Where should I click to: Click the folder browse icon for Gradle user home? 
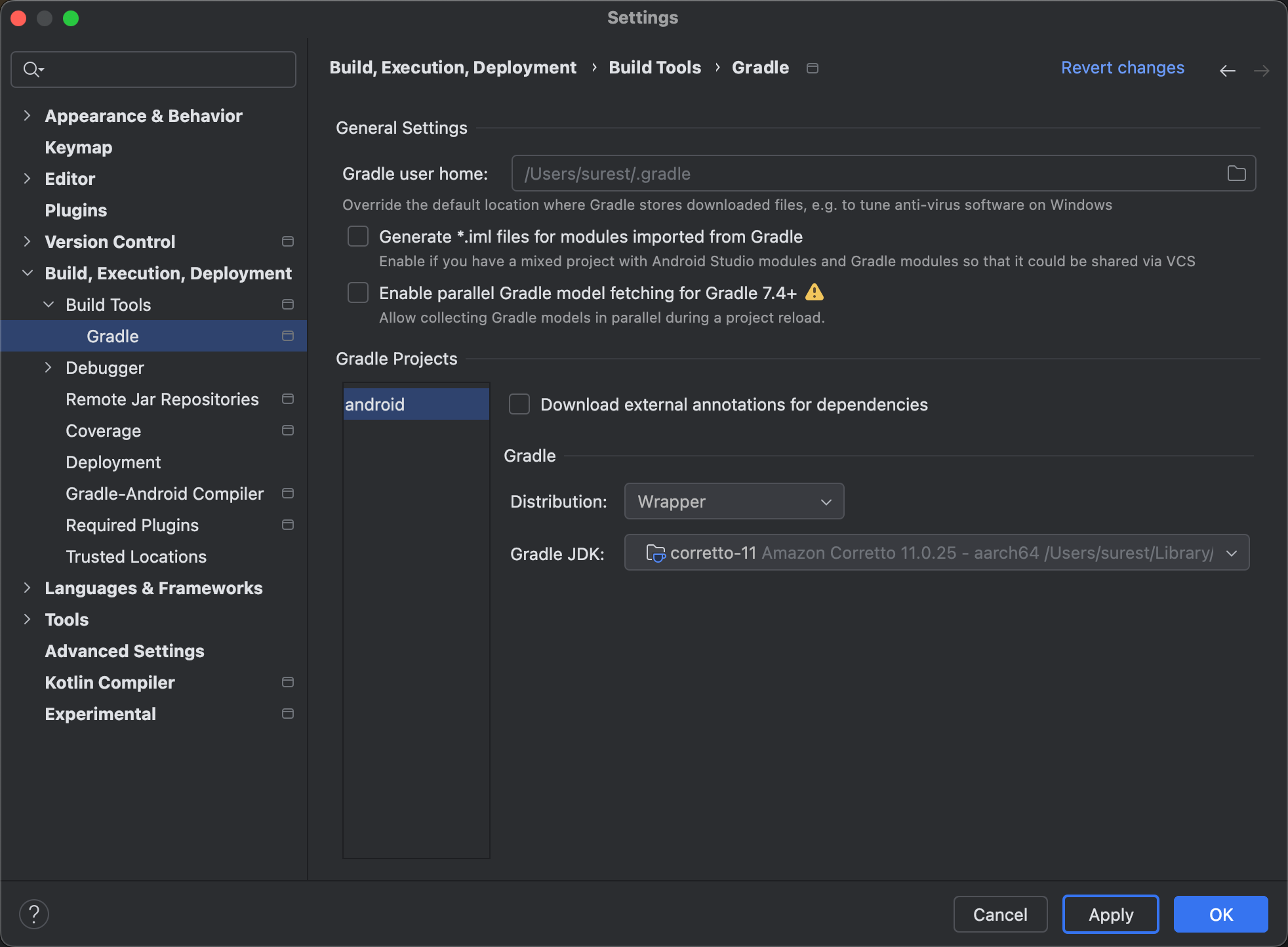(1236, 173)
